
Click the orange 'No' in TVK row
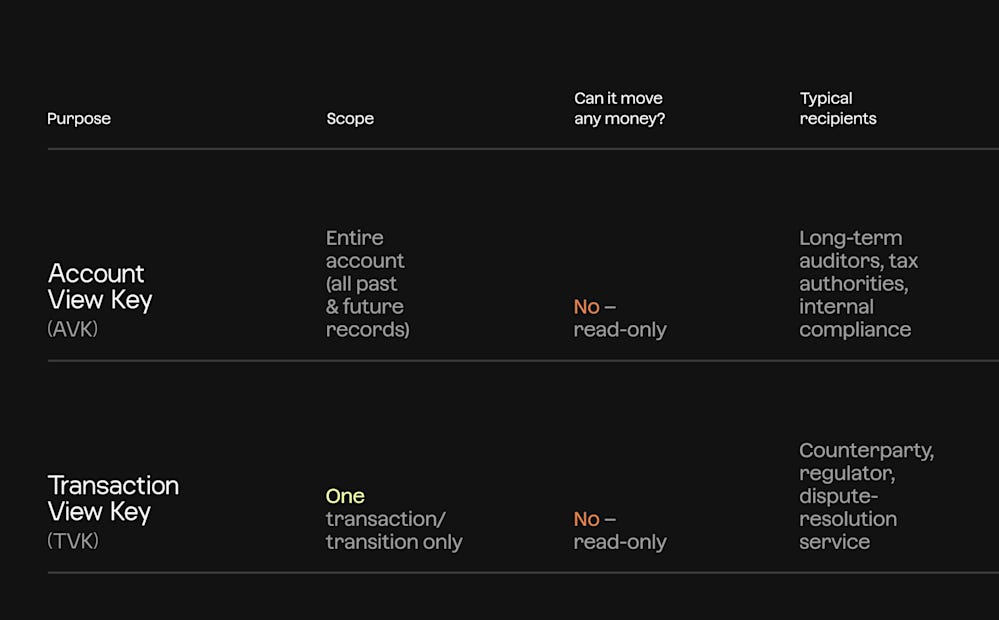point(586,519)
